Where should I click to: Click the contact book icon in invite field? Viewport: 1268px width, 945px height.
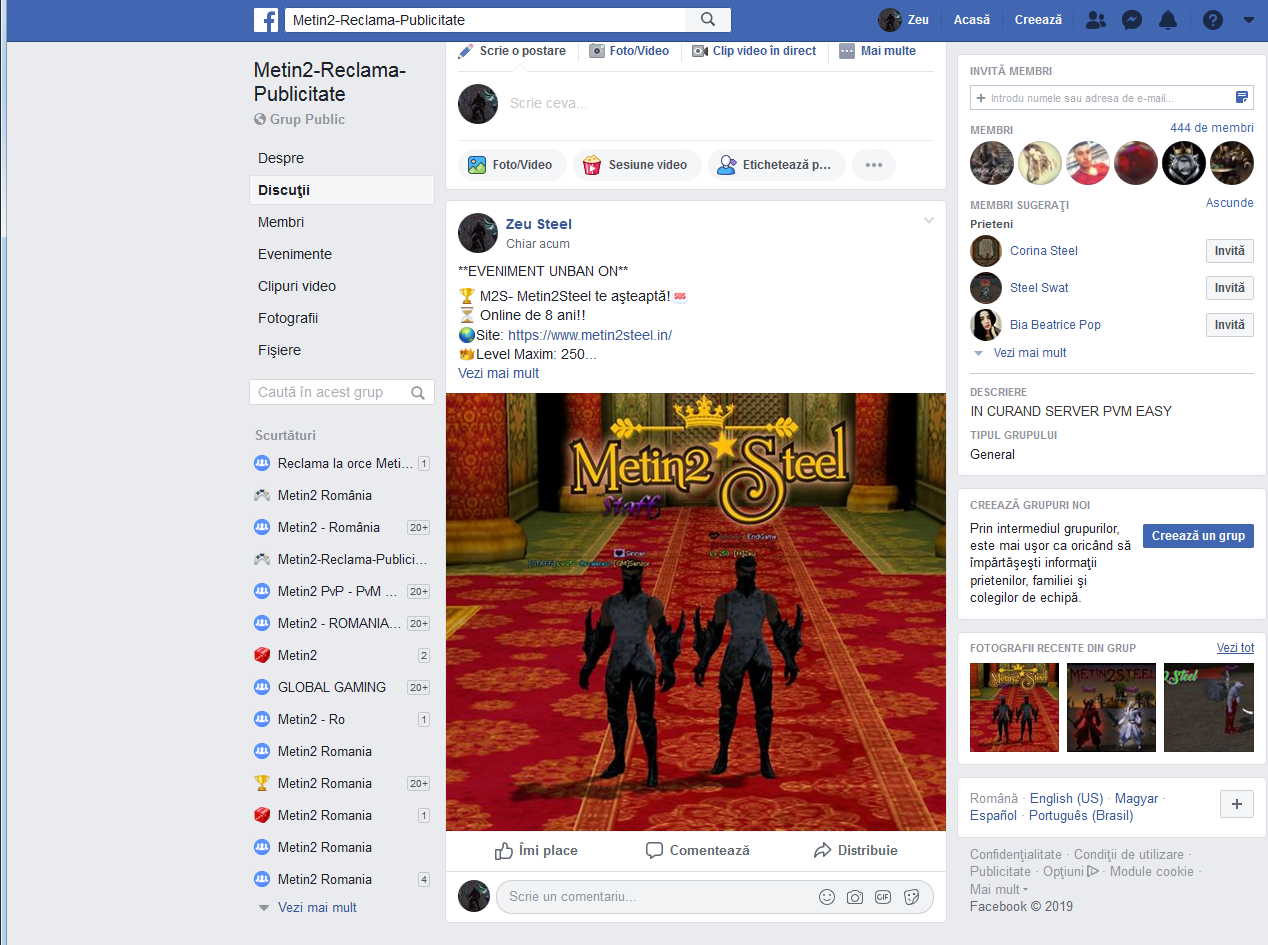click(x=1242, y=98)
